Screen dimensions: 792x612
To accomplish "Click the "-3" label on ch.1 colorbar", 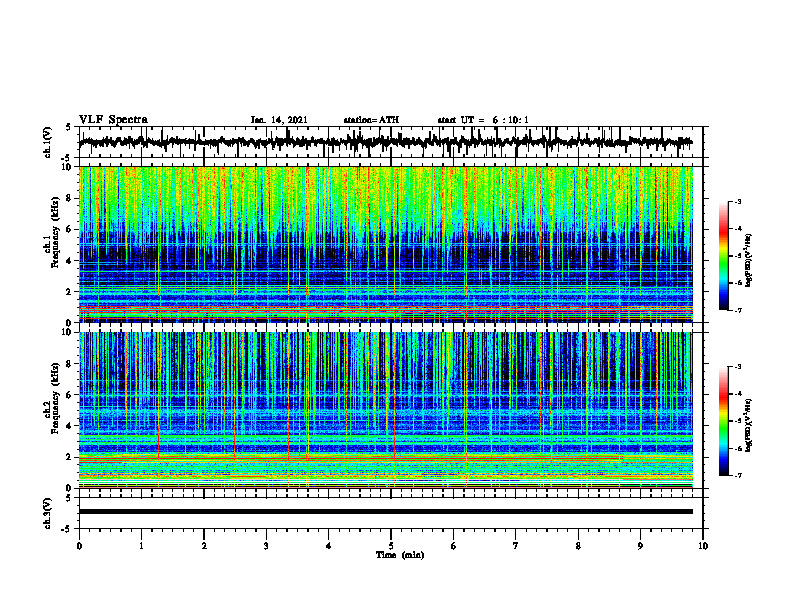I will pyautogui.click(x=737, y=201).
